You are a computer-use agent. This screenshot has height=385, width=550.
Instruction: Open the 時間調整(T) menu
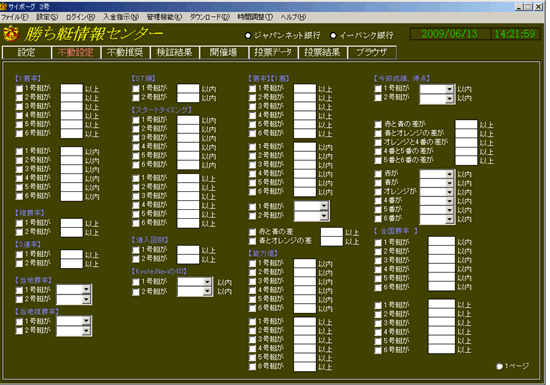(255, 17)
